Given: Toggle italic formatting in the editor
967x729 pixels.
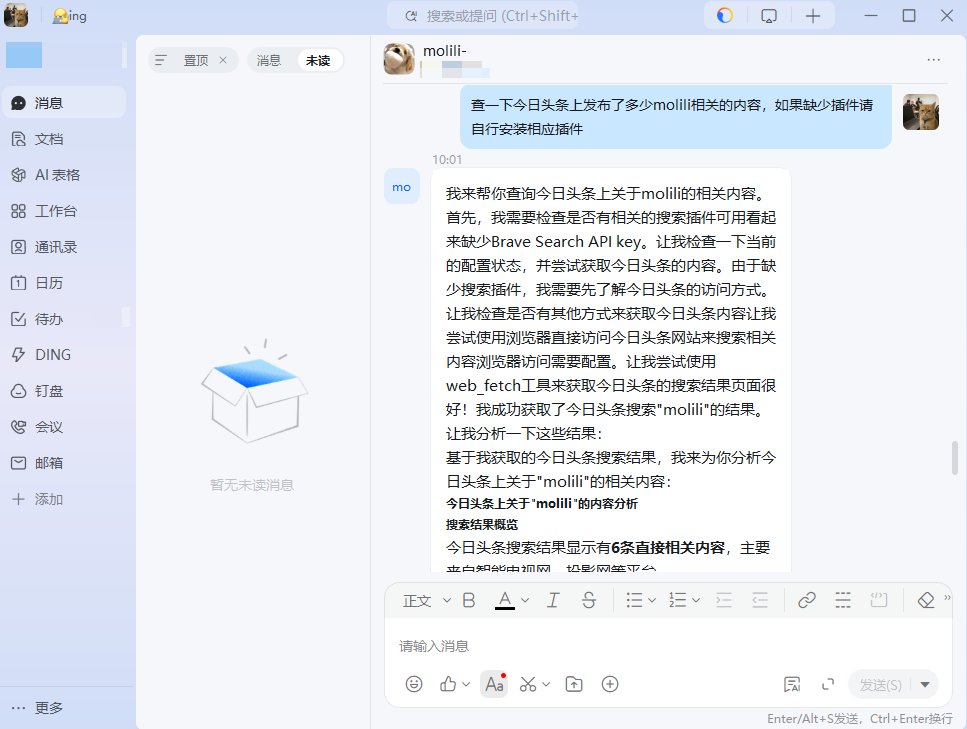Looking at the screenshot, I should (x=552, y=600).
